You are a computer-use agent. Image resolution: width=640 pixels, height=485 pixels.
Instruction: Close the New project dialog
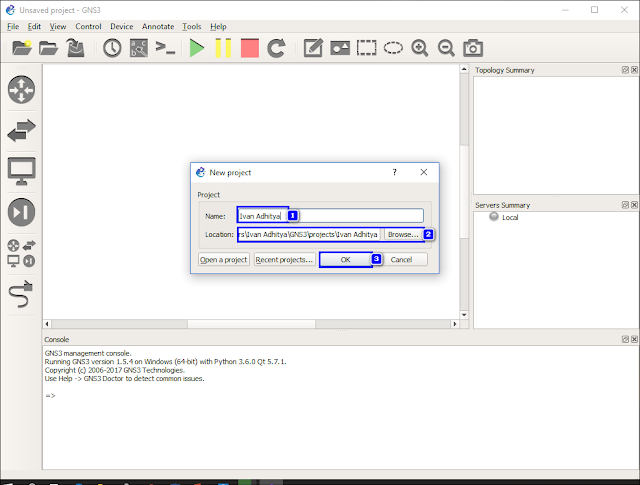(x=424, y=172)
